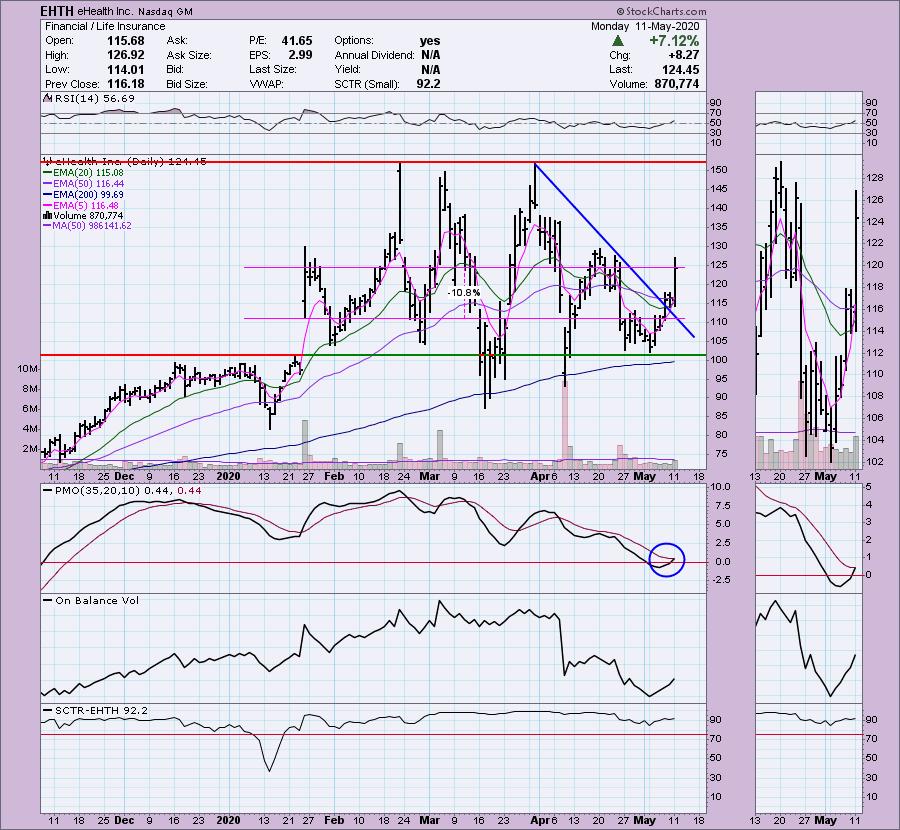Click the Annual Dividend N/A value
The image size is (900, 830).
click(x=430, y=55)
